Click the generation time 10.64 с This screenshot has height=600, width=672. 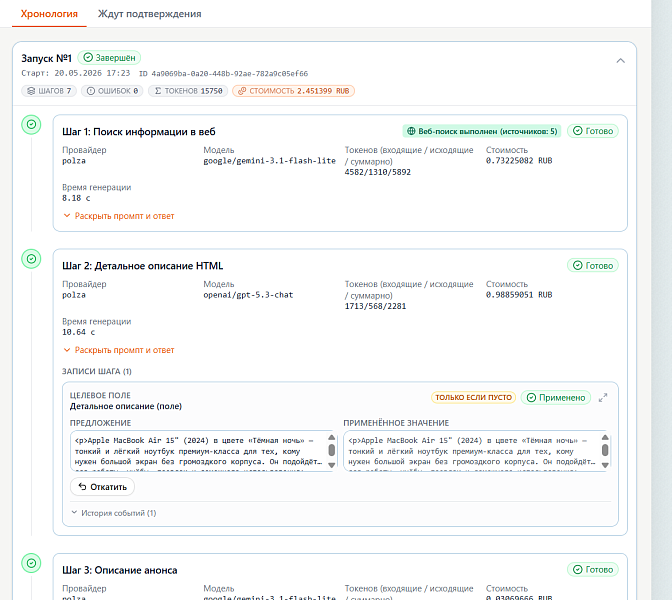pos(78,332)
